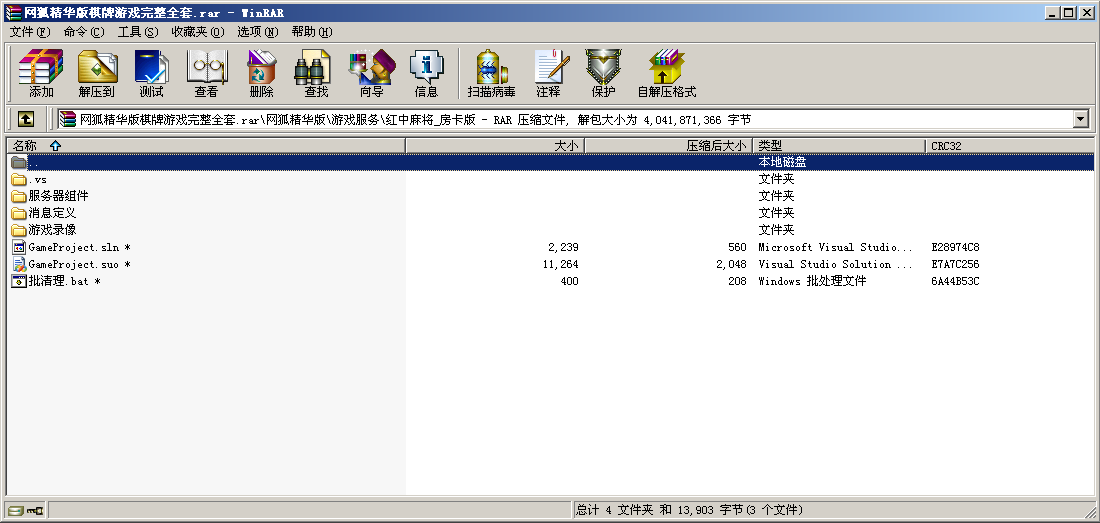Click 扫描病毒 (Virus Scan) icon
Screen dimensions: 1100x523
[x=491, y=72]
